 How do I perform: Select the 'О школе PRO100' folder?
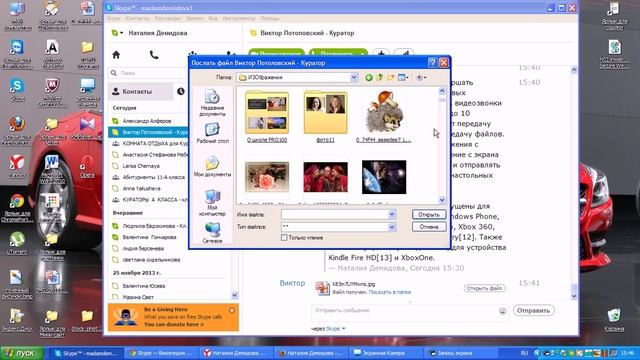(x=267, y=117)
